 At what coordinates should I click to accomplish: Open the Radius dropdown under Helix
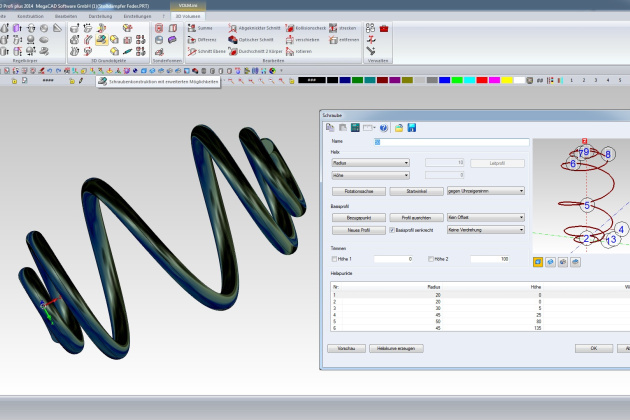click(370, 161)
